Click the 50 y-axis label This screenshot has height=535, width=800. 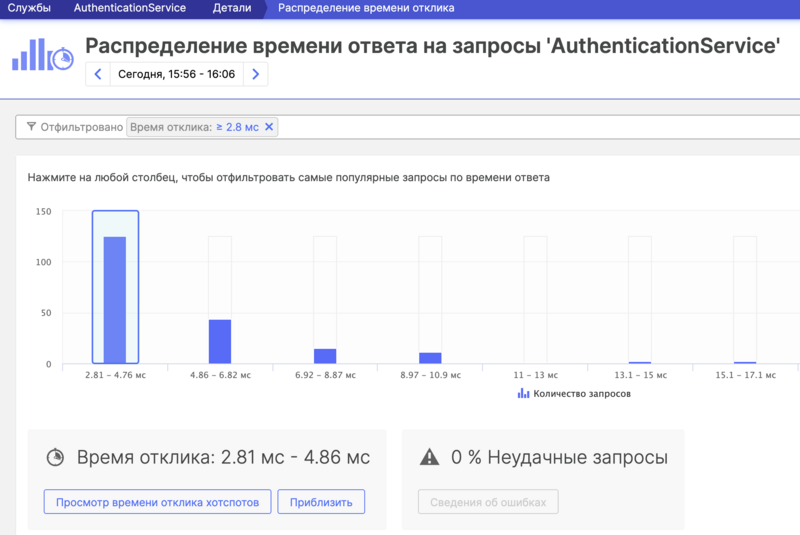pos(46,313)
